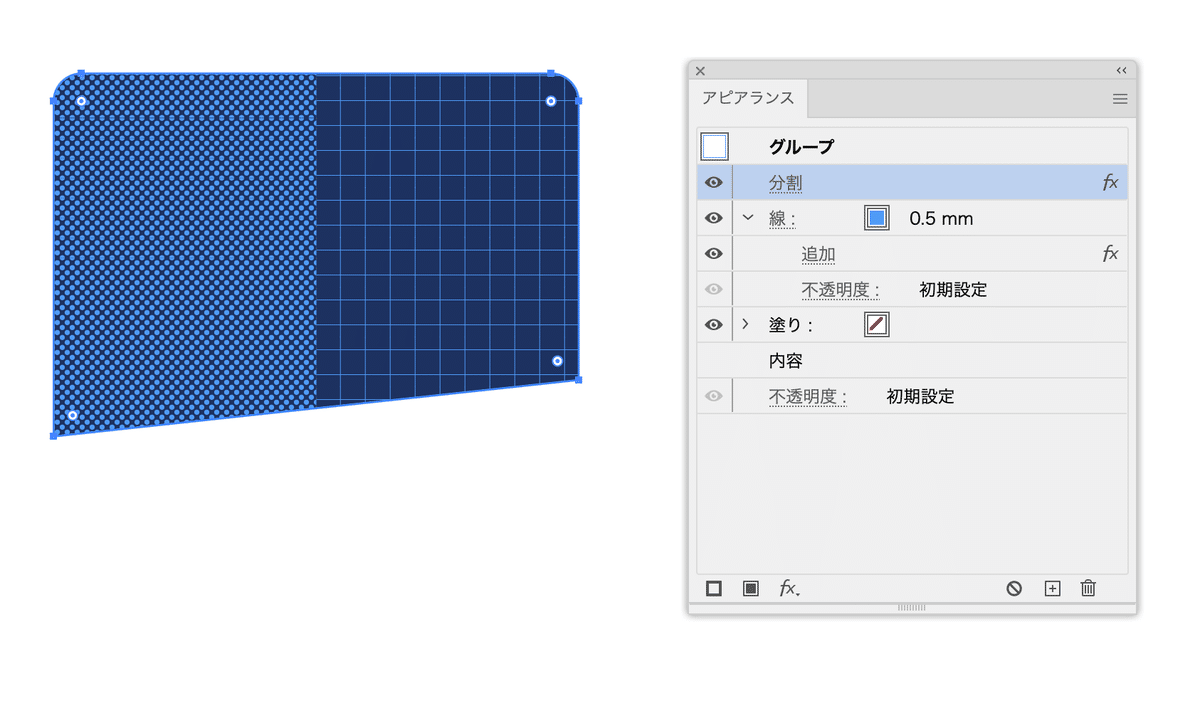Click the fx icon on 分割 row
Image resolution: width=1200 pixels, height=703 pixels.
[1110, 183]
